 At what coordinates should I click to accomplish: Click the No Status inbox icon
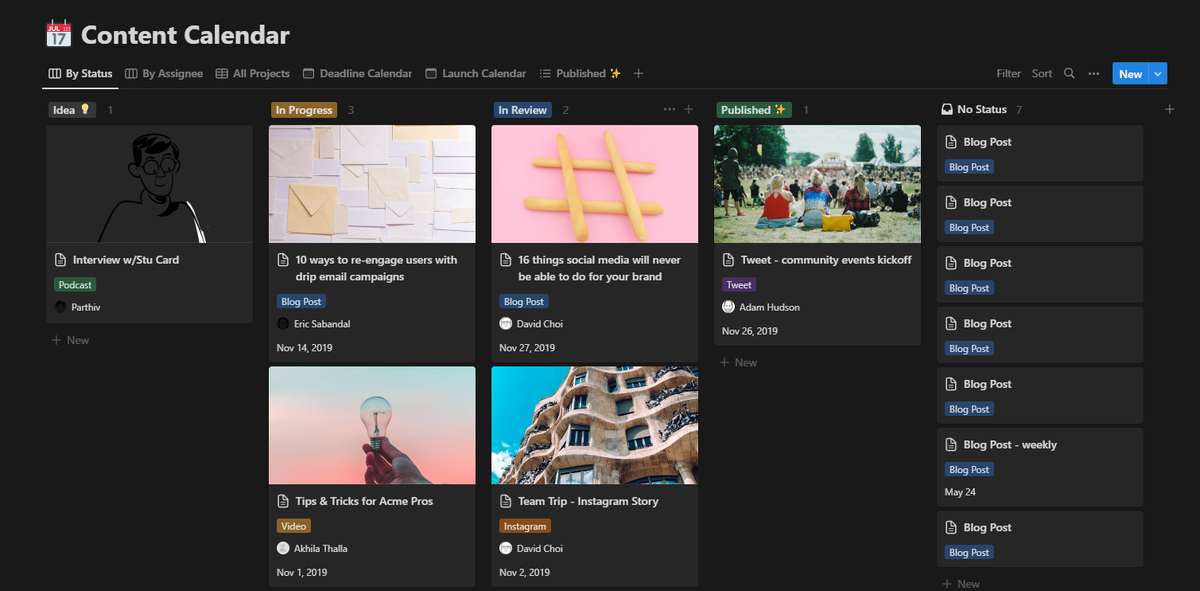pyautogui.click(x=947, y=109)
